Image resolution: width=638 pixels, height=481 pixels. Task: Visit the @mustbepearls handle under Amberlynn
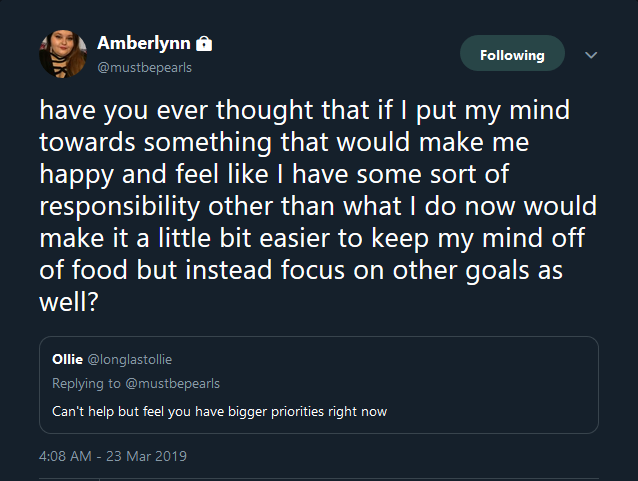144,67
